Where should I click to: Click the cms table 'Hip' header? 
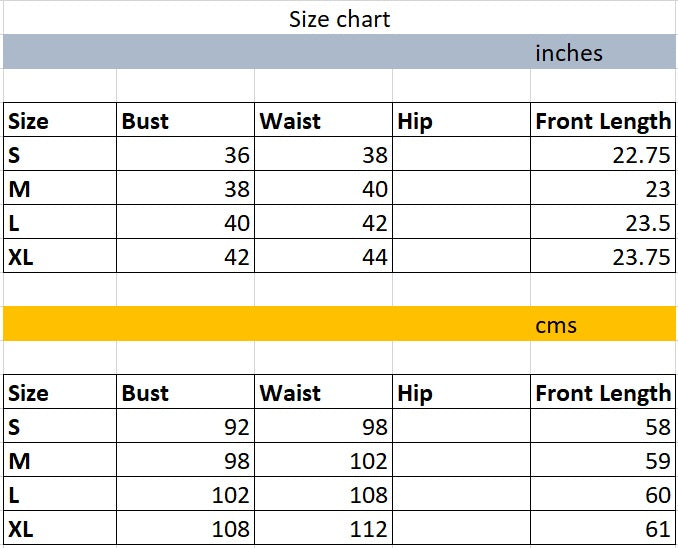click(461, 393)
